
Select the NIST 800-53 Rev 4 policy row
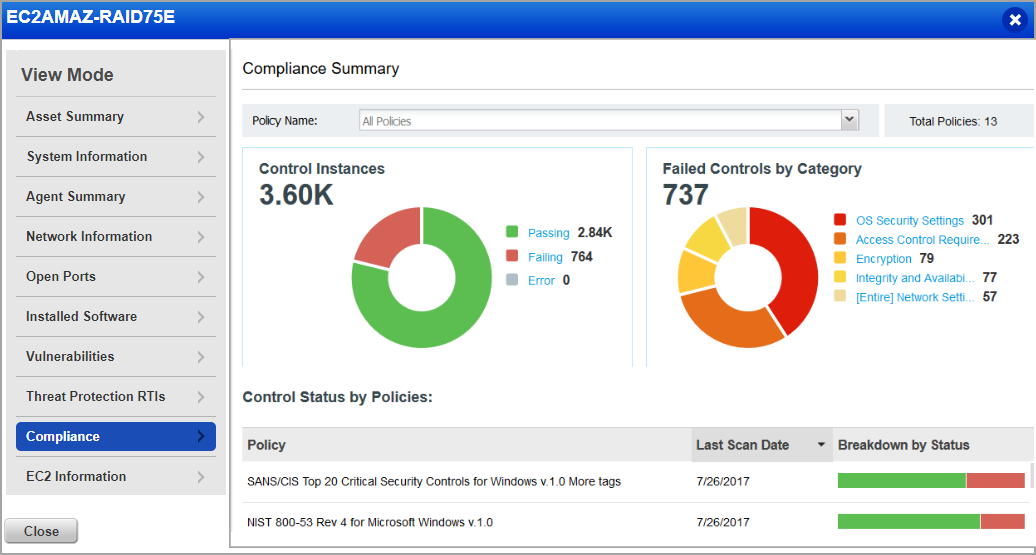pyautogui.click(x=370, y=523)
